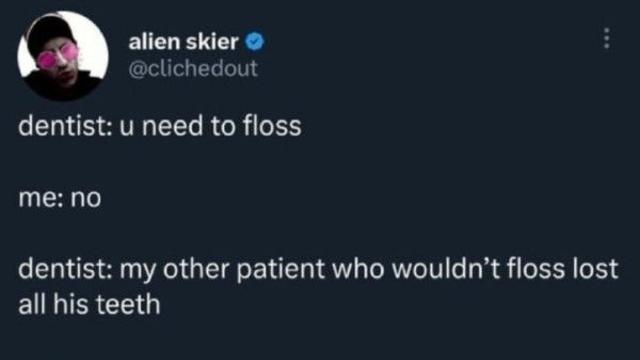Click the word "no" after "me:"
This screenshot has height=360, width=640.
(86, 199)
